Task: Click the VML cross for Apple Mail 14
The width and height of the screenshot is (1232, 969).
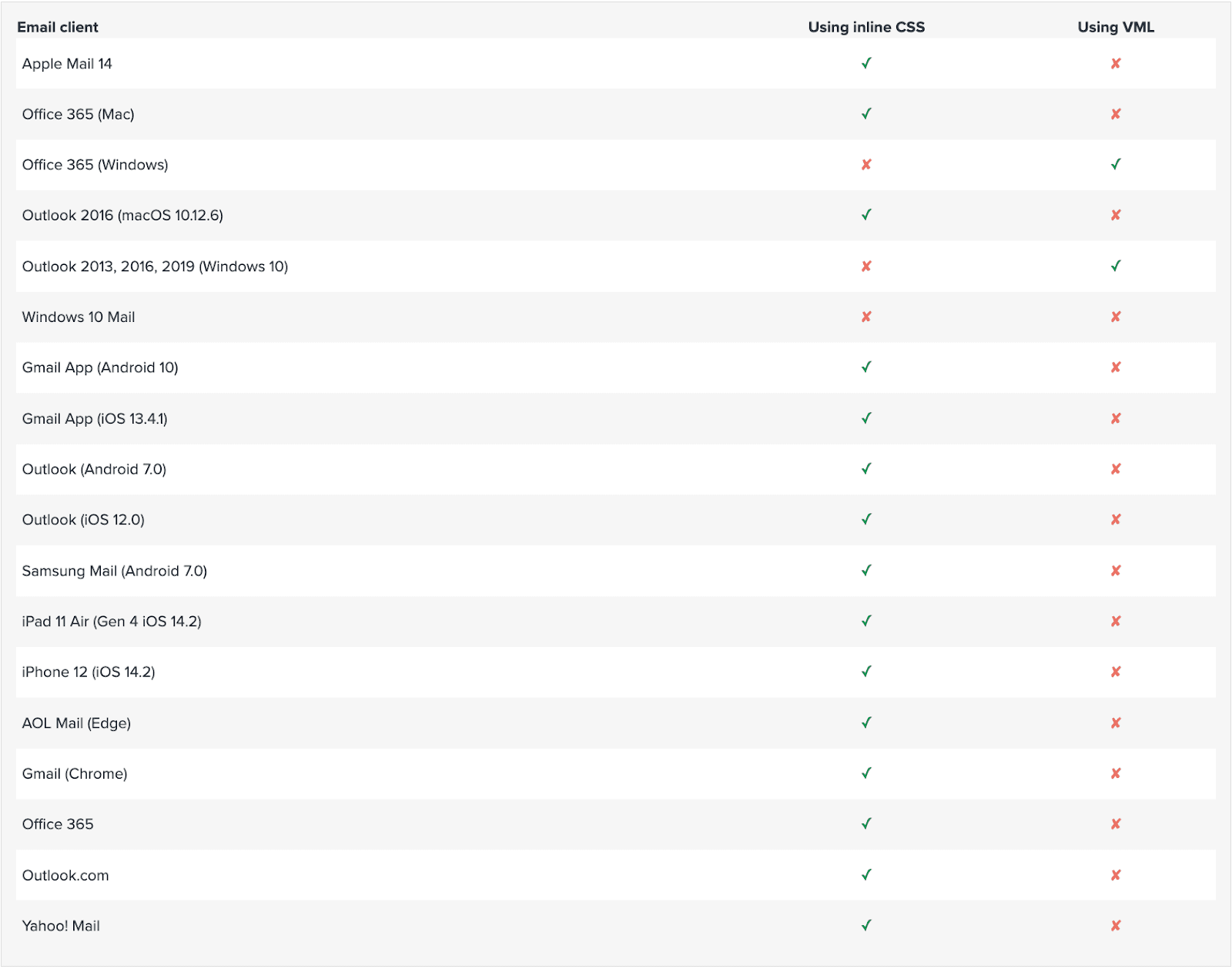Action: [x=1116, y=63]
